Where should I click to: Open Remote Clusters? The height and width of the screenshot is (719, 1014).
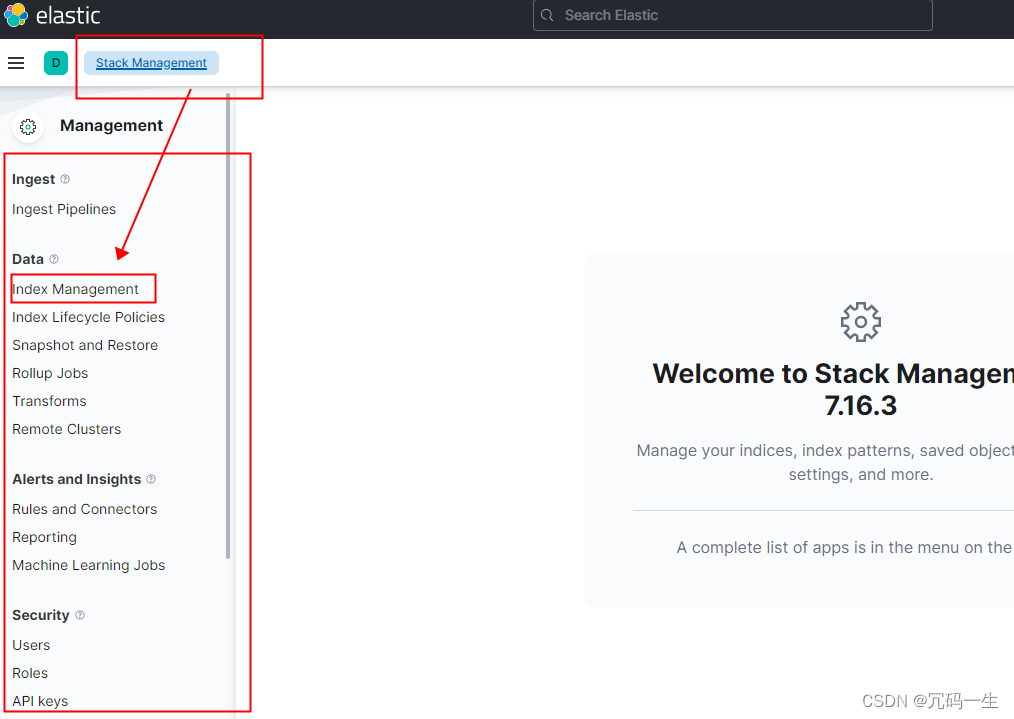[67, 429]
